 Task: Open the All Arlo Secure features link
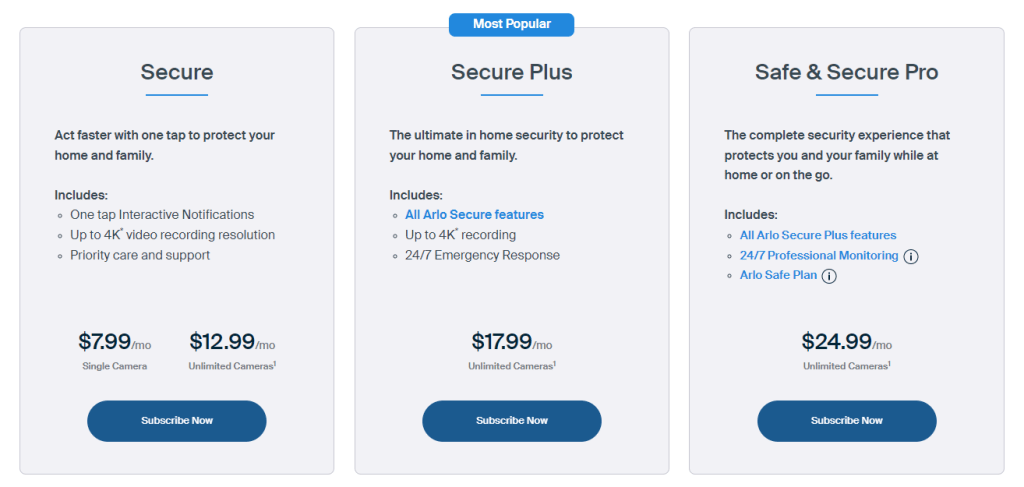coord(474,215)
